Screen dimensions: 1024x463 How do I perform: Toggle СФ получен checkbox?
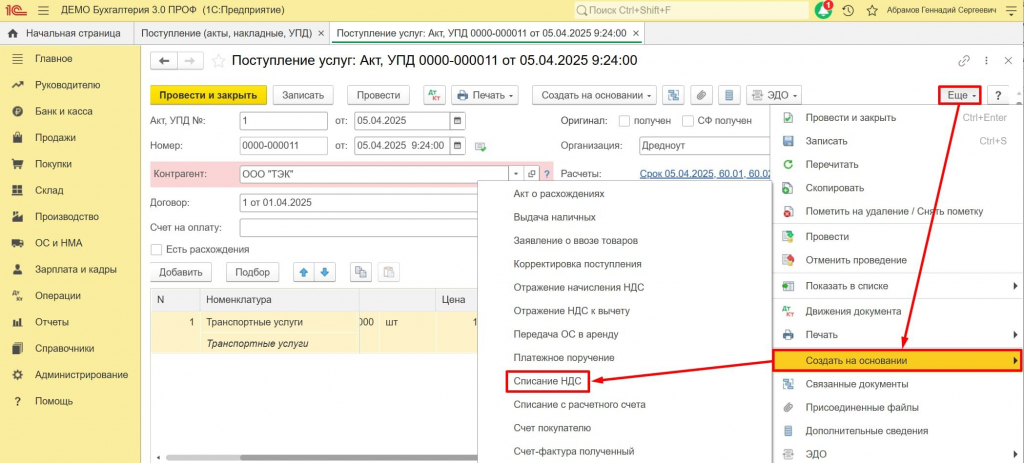pyautogui.click(x=688, y=121)
